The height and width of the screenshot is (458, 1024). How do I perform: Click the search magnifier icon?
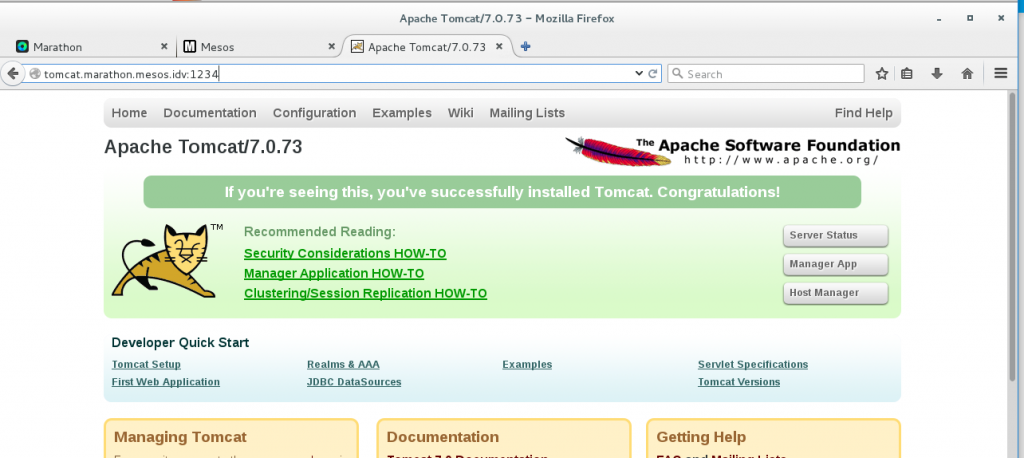pyautogui.click(x=678, y=74)
